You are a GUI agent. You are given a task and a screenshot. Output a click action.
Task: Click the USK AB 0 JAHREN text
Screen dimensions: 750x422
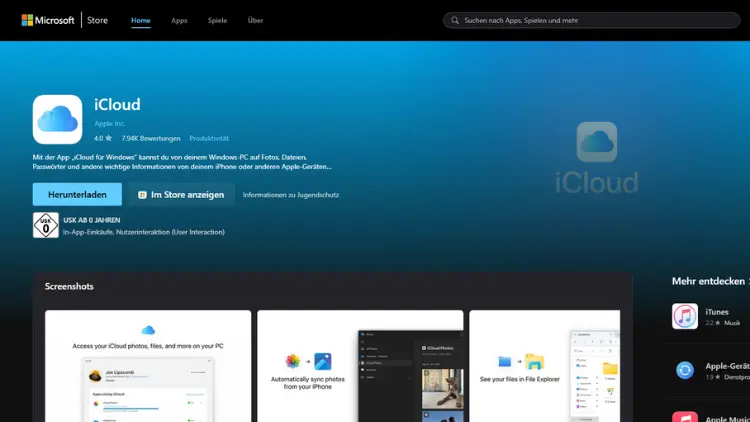coord(92,220)
